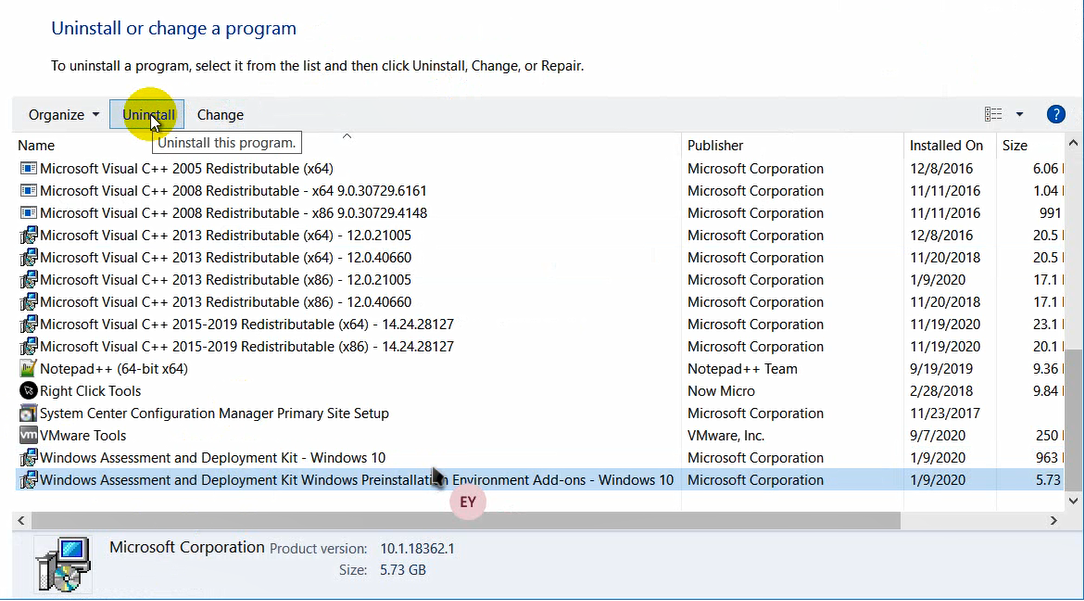Select System Center Configuration Manager Primary Site Setup
This screenshot has width=1084, height=601.
click(x=214, y=413)
